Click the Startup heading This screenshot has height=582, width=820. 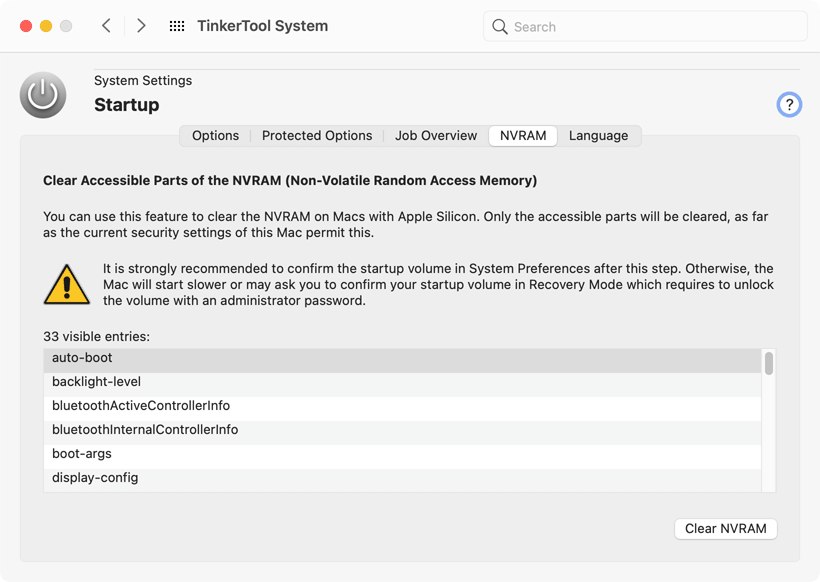127,105
